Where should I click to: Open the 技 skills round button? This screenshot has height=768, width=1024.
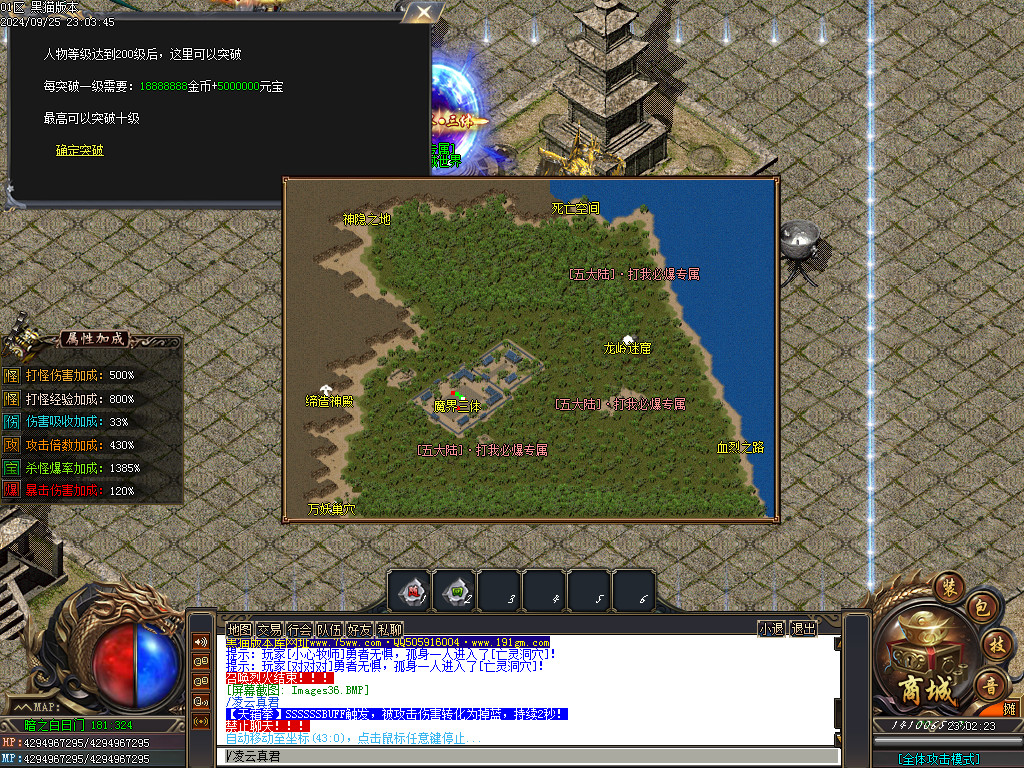point(997,645)
